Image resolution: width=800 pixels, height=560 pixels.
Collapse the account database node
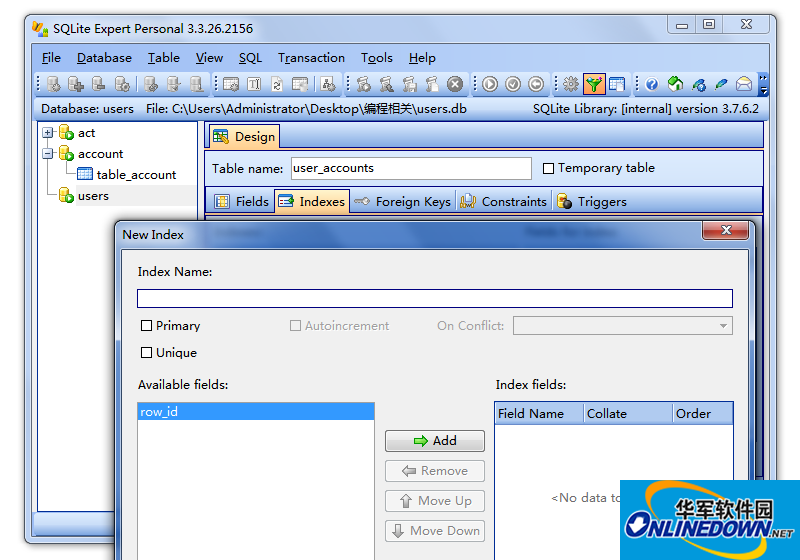pos(47,154)
